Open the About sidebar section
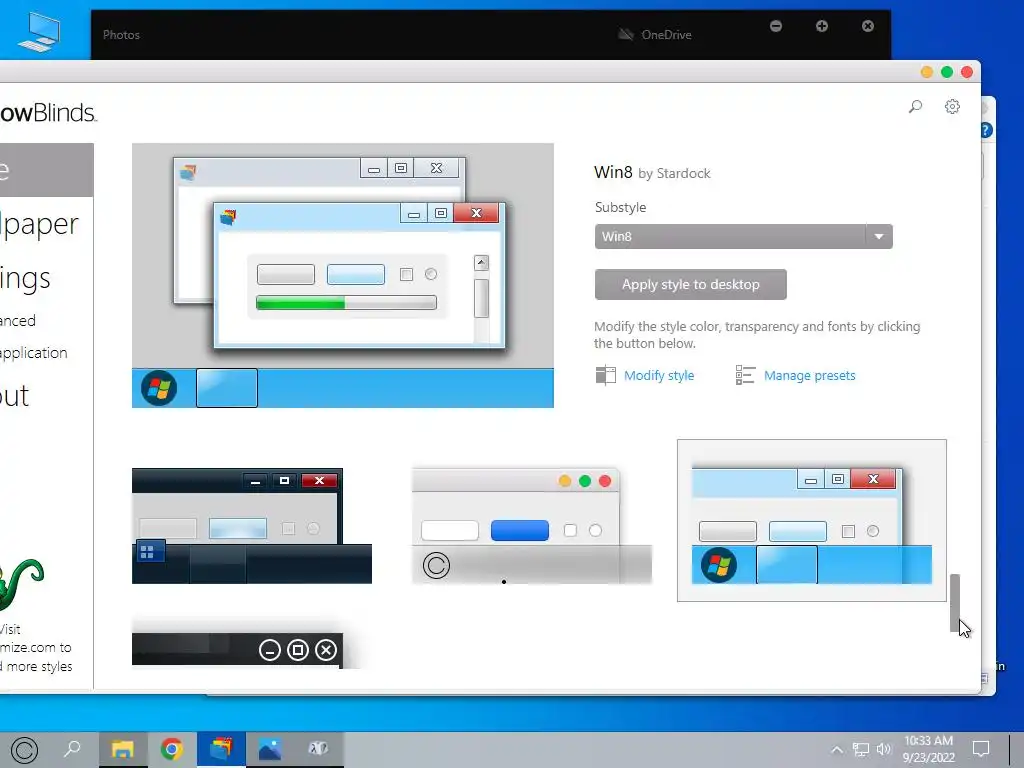Image resolution: width=1024 pixels, height=768 pixels. pos(14,396)
